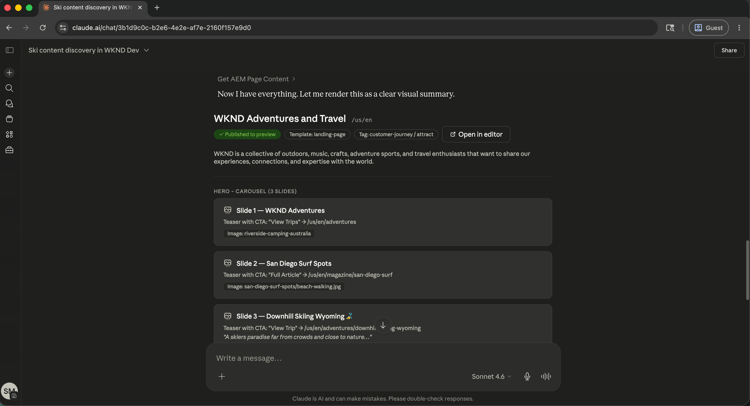The height and width of the screenshot is (406, 750).
Task: Start dictation with microphone icon
Action: 527,376
